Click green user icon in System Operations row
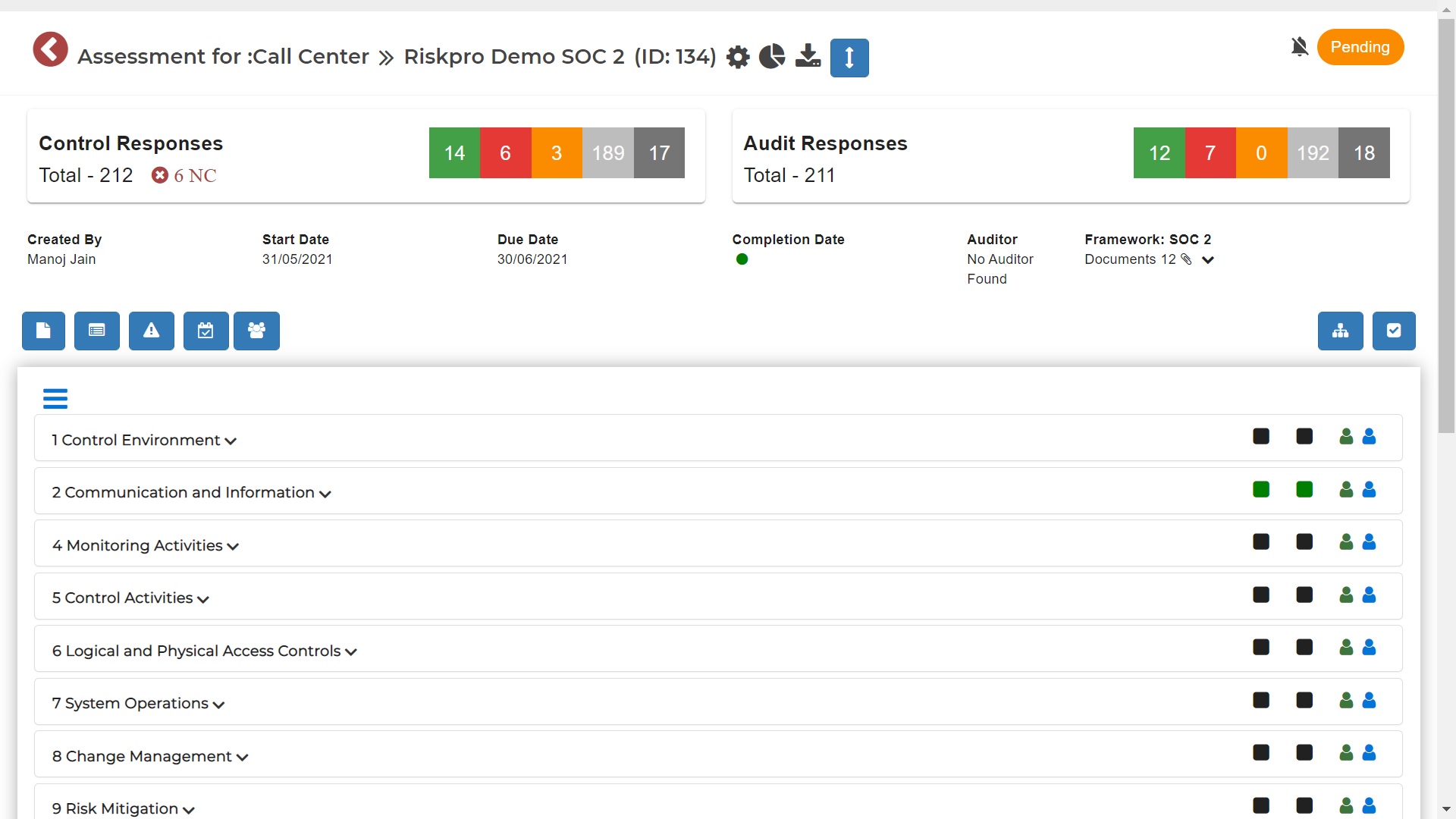This screenshot has height=819, width=1456. (x=1346, y=700)
